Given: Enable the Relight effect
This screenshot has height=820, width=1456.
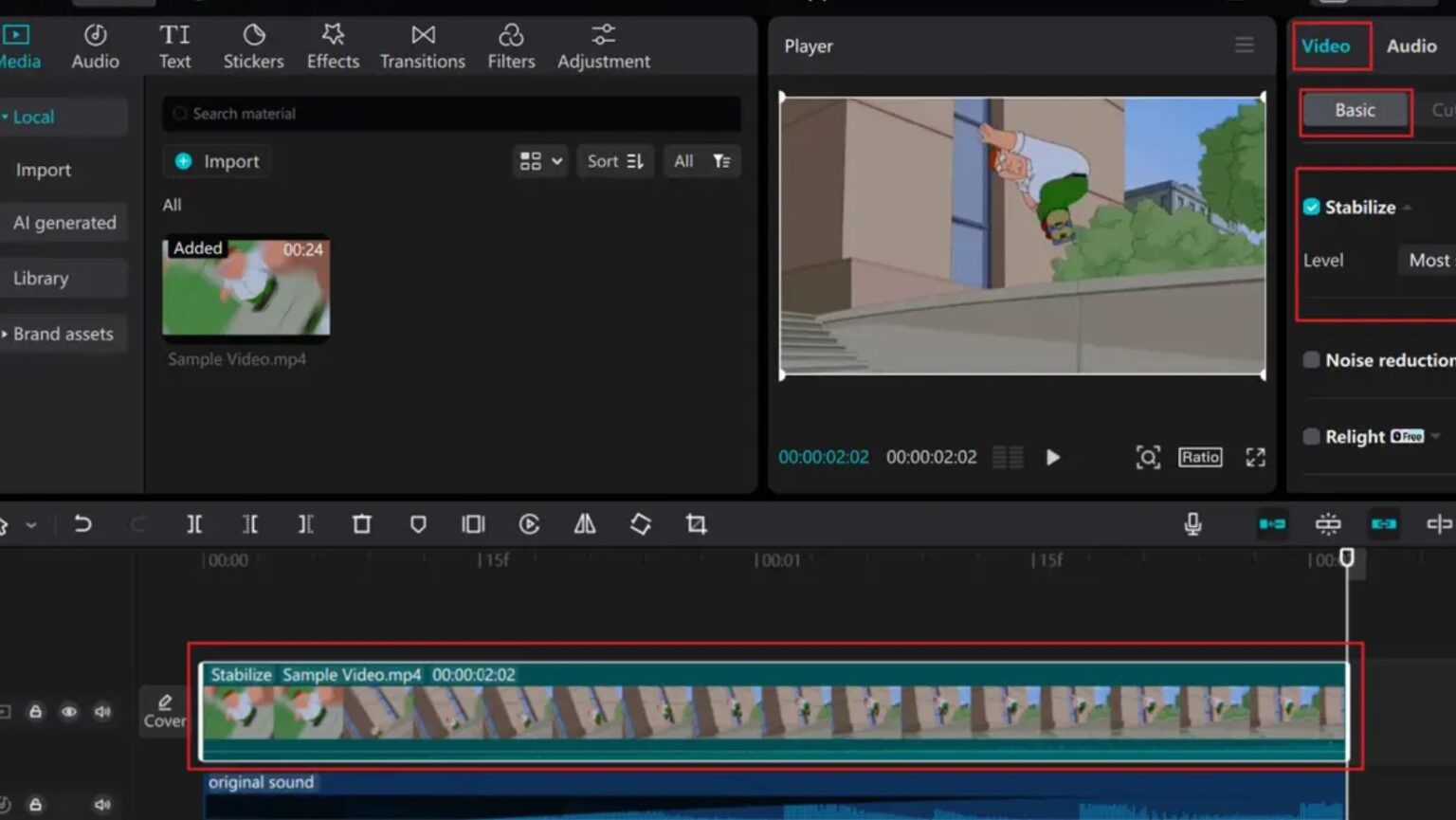Looking at the screenshot, I should click(1312, 436).
